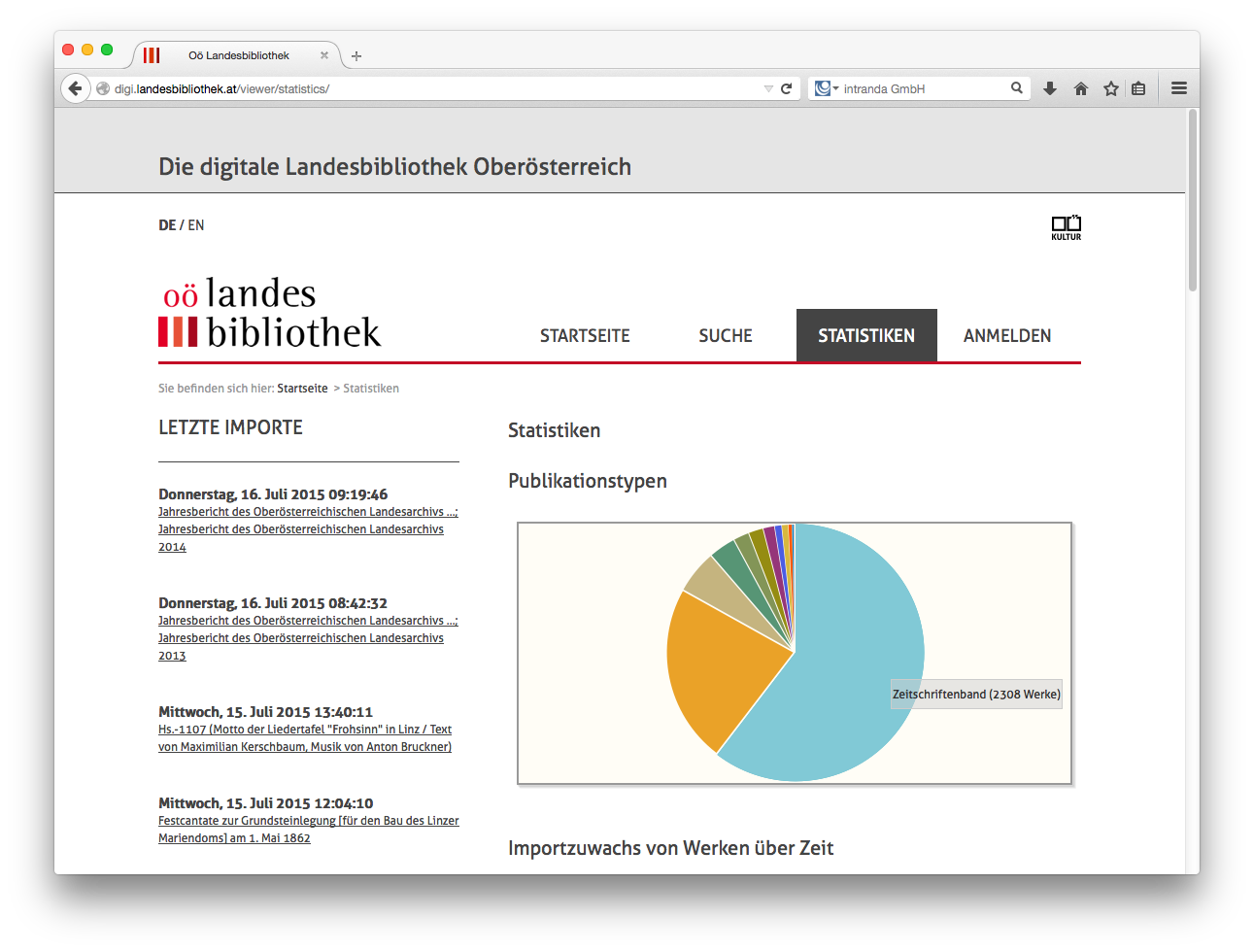Open the Firefox hamburger menu

pos(1179,88)
